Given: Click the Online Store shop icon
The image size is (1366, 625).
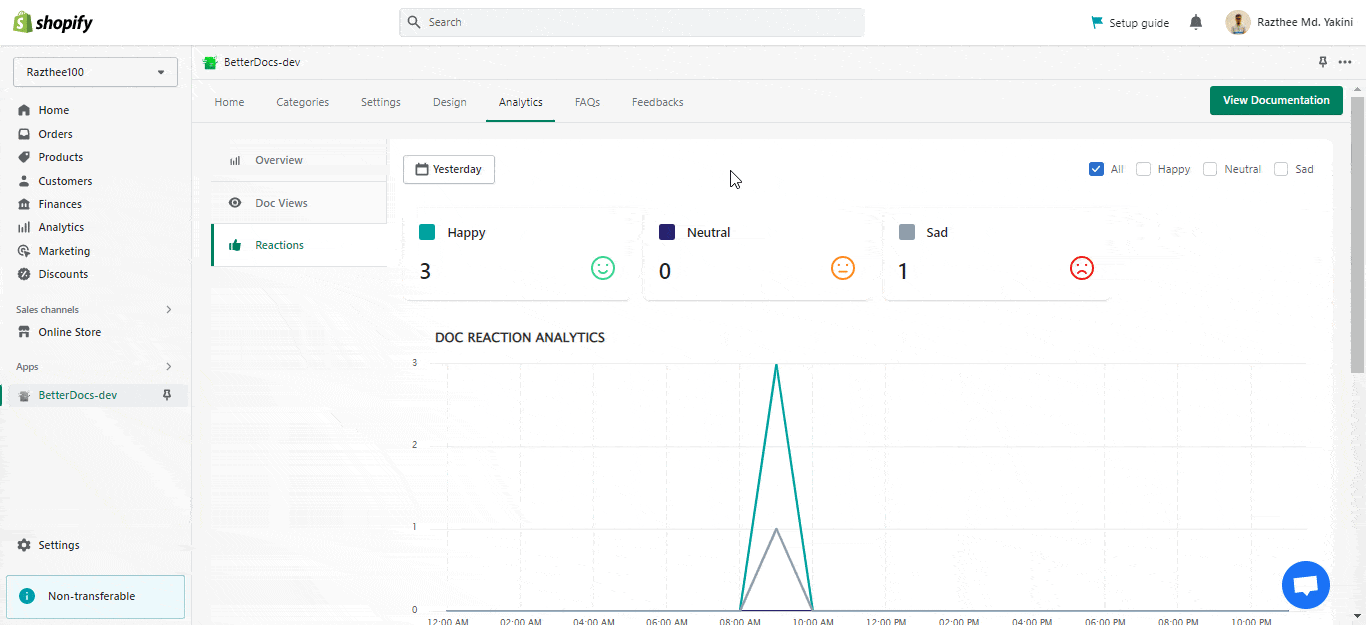Looking at the screenshot, I should (x=24, y=332).
